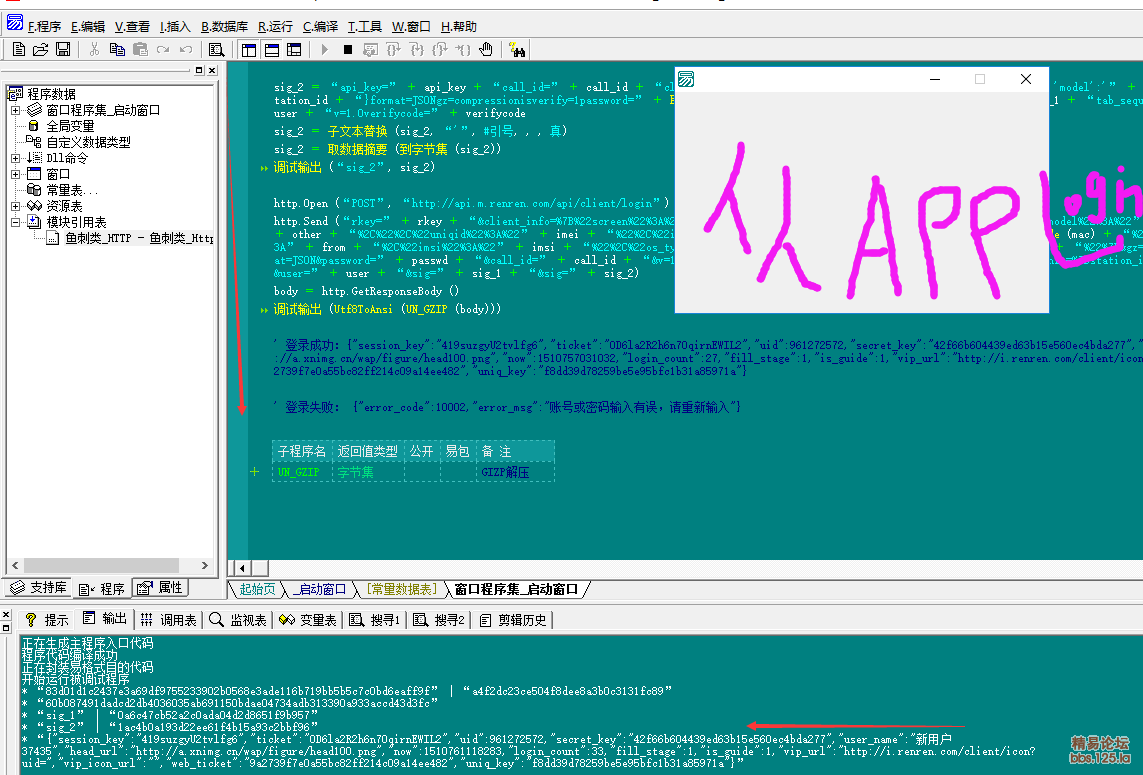Click the New file toolbar icon

coord(20,49)
